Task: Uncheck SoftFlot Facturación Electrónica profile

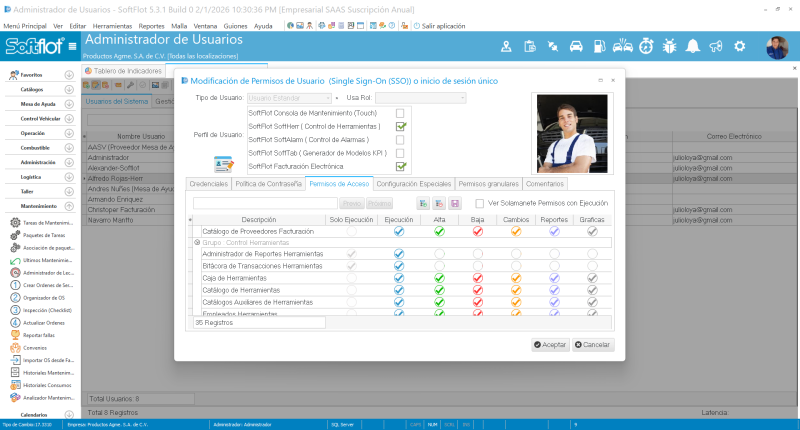Action: [401, 166]
